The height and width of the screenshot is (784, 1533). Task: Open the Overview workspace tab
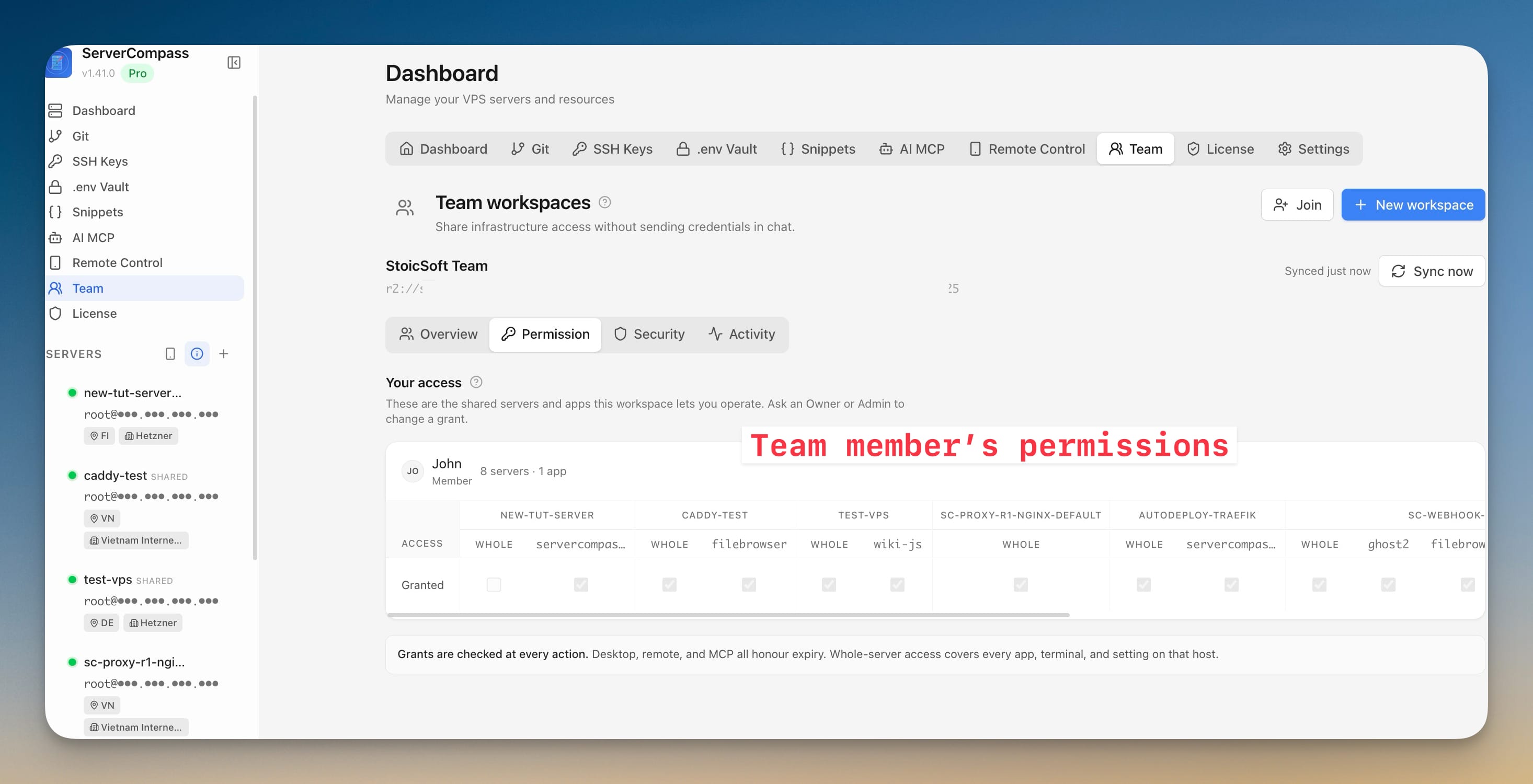[x=438, y=333]
